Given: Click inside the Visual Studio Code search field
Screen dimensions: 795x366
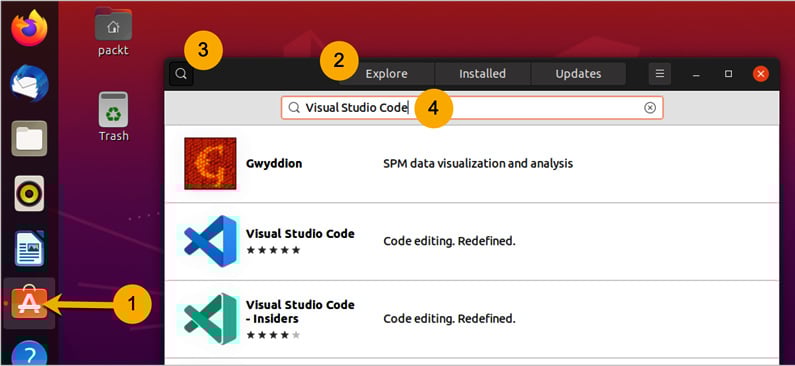Looking at the screenshot, I should [472, 108].
